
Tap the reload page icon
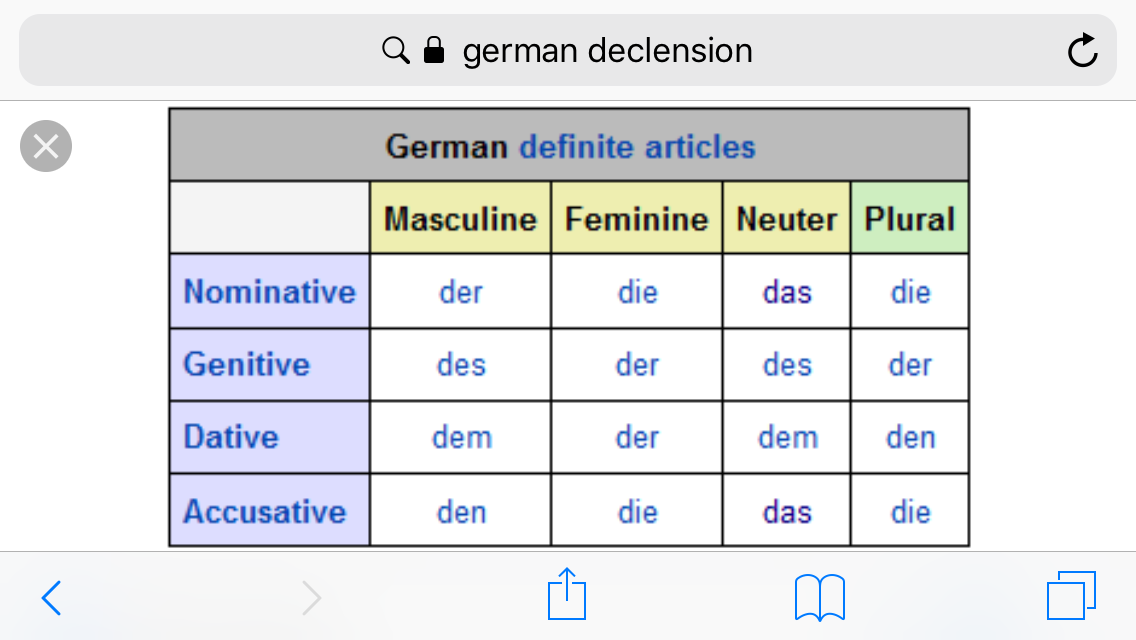click(x=1082, y=50)
